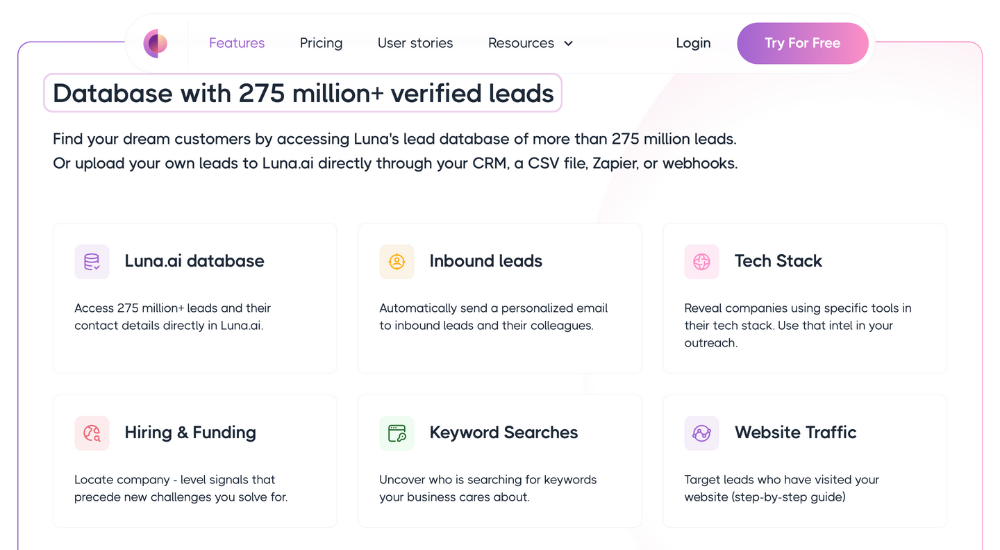Open the Inbound leads card title
Image resolution: width=1000 pixels, height=550 pixels.
click(486, 261)
